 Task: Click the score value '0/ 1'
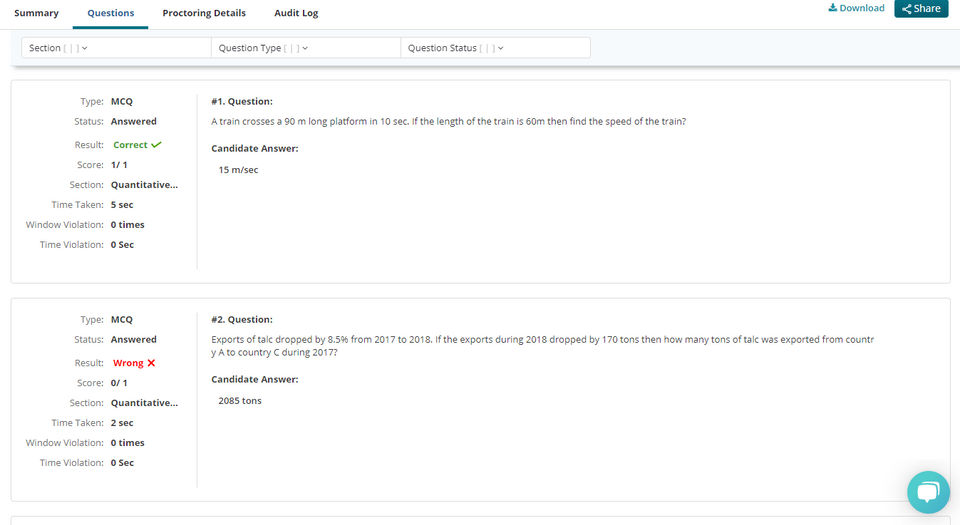(119, 383)
